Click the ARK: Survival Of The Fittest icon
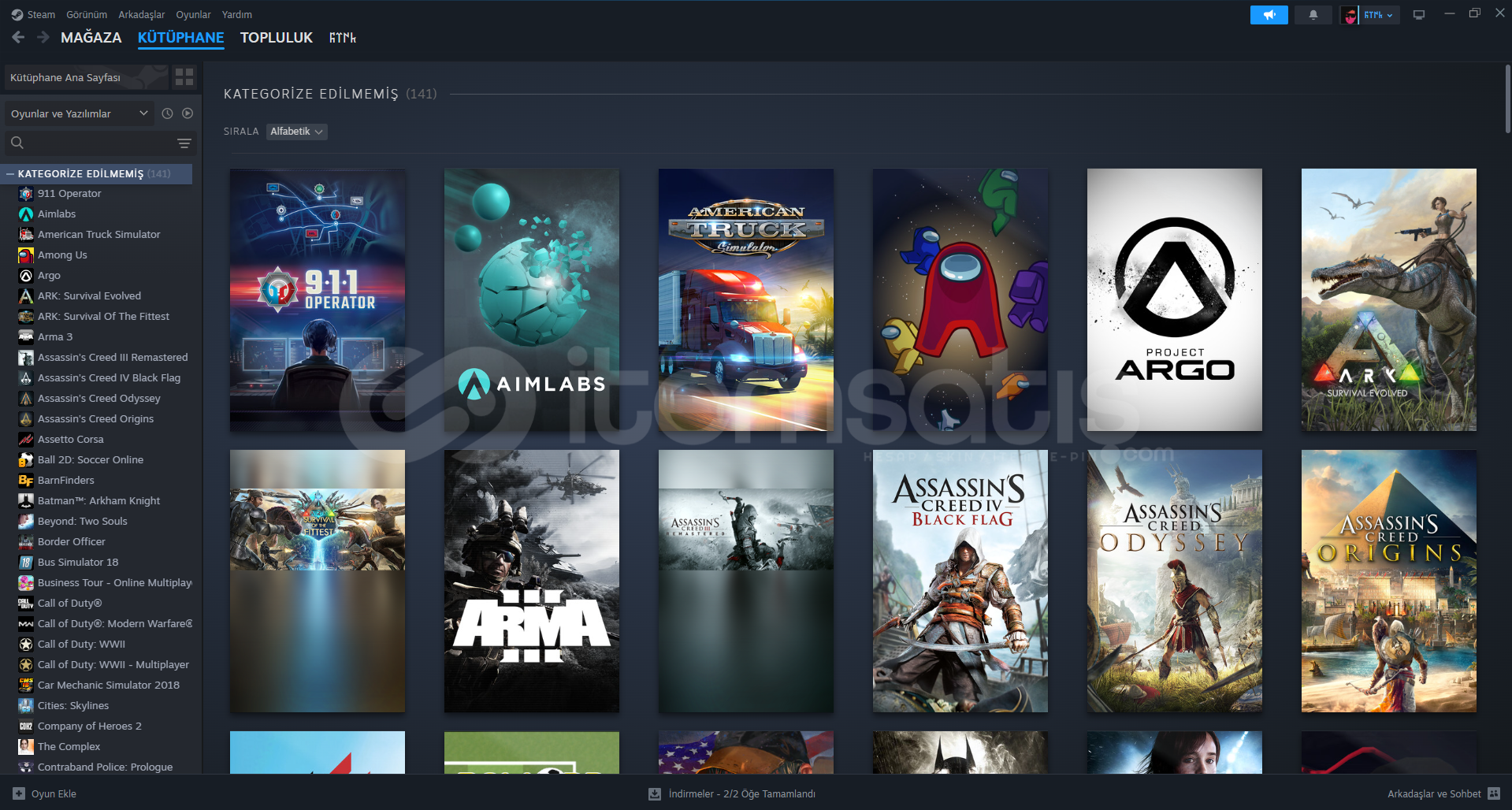The image size is (1512, 810). click(26, 317)
